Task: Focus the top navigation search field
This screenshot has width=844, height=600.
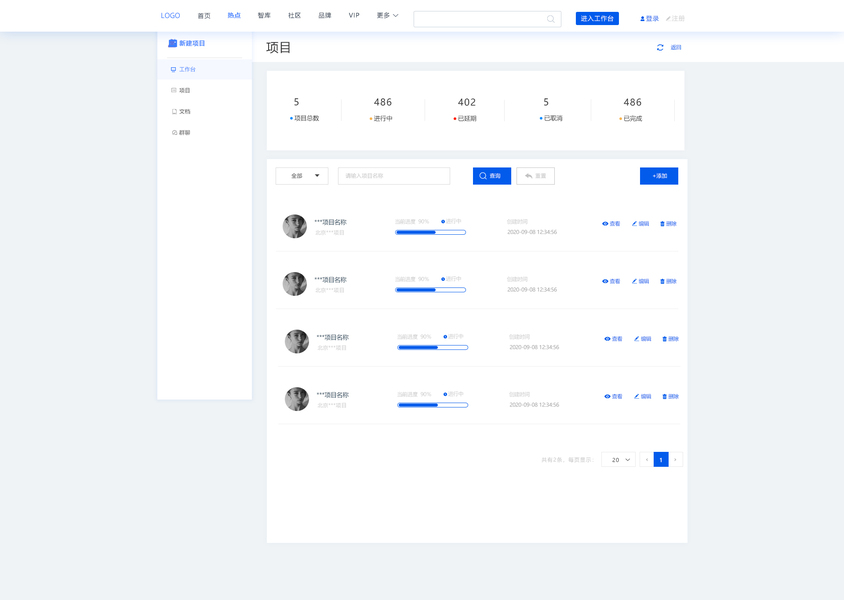Action: point(487,19)
